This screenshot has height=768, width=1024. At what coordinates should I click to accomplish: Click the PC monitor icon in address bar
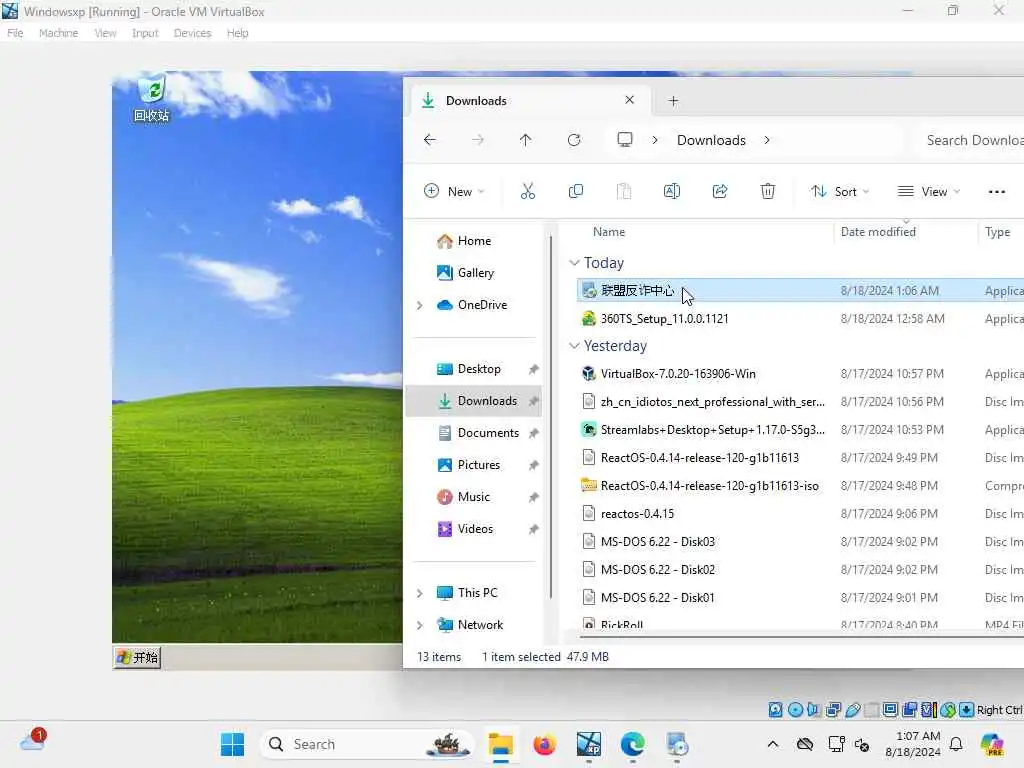[x=625, y=140]
